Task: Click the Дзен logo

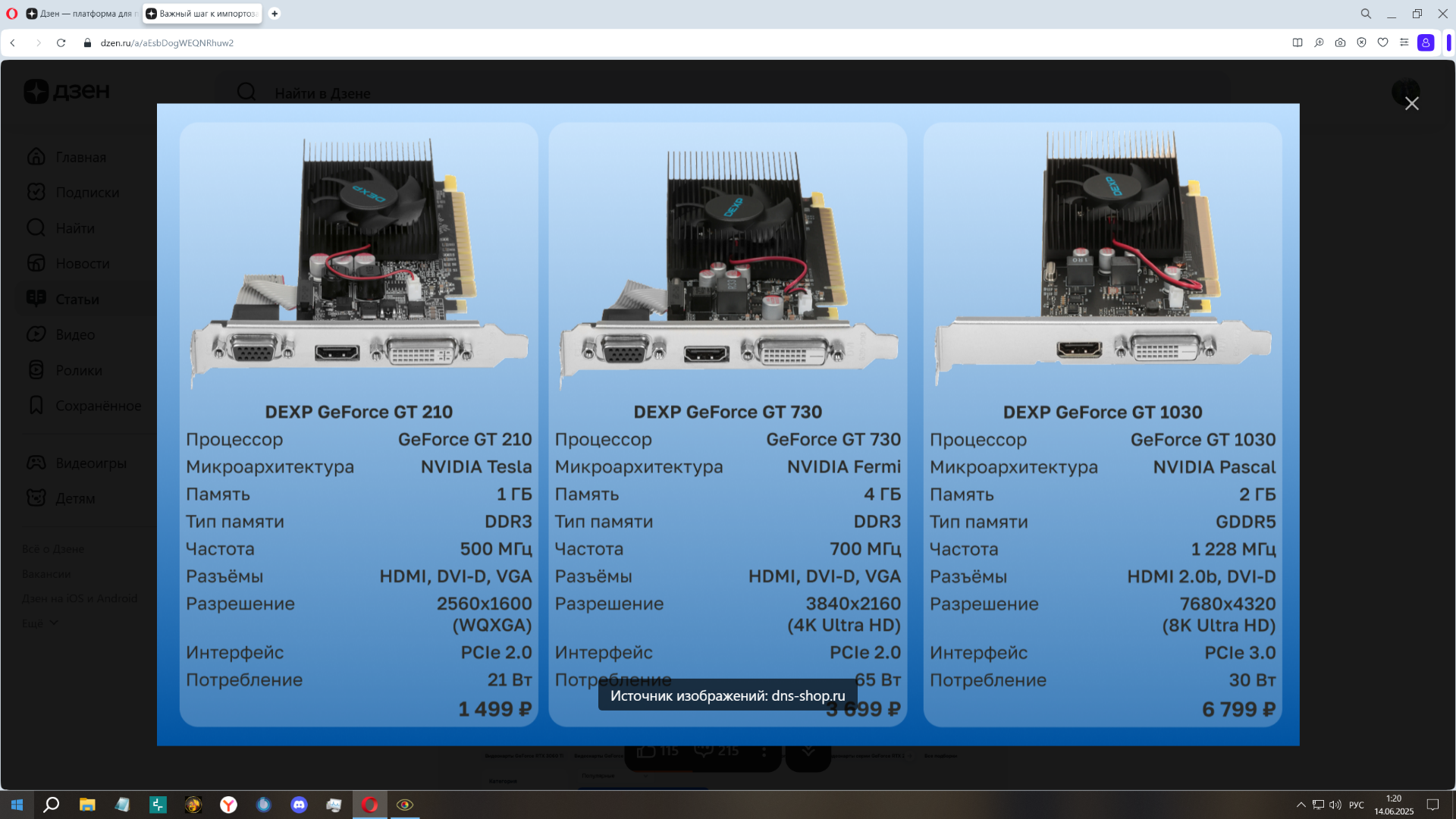Action: tap(67, 91)
